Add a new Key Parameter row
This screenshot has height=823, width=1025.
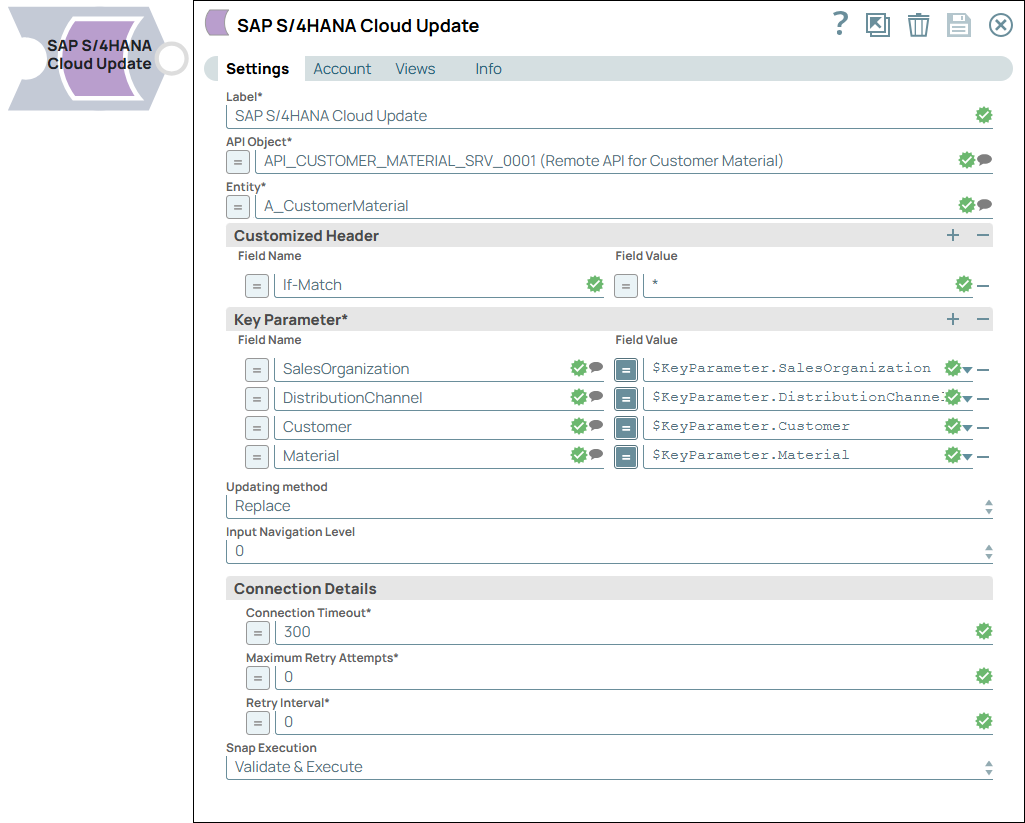(953, 319)
